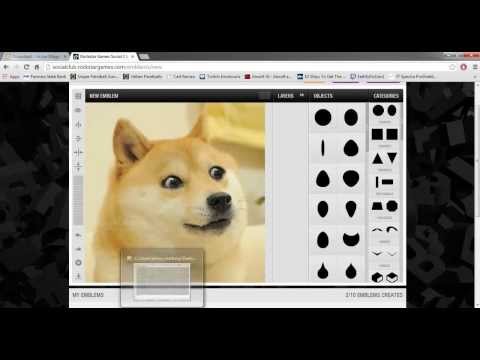Go to the browser home icon

(37, 67)
